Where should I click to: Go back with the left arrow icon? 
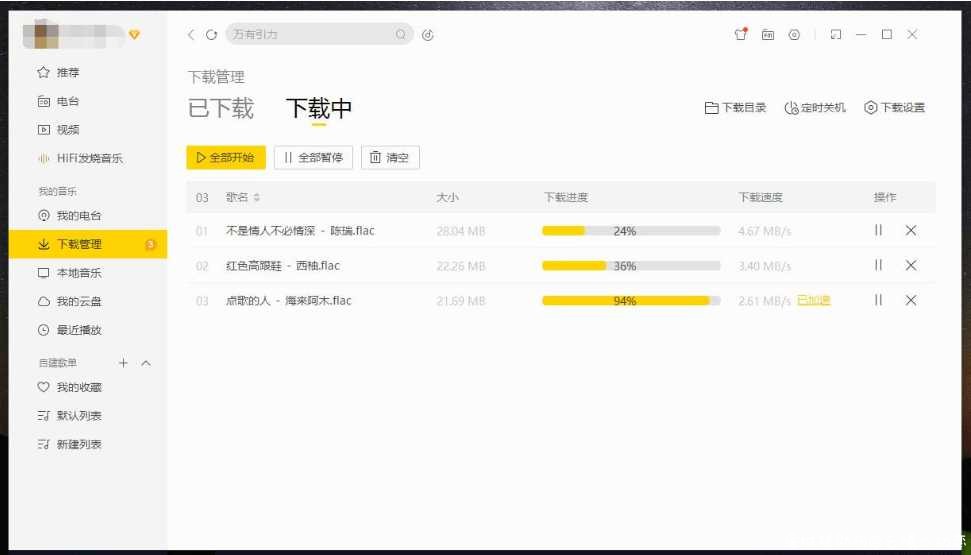pos(191,35)
